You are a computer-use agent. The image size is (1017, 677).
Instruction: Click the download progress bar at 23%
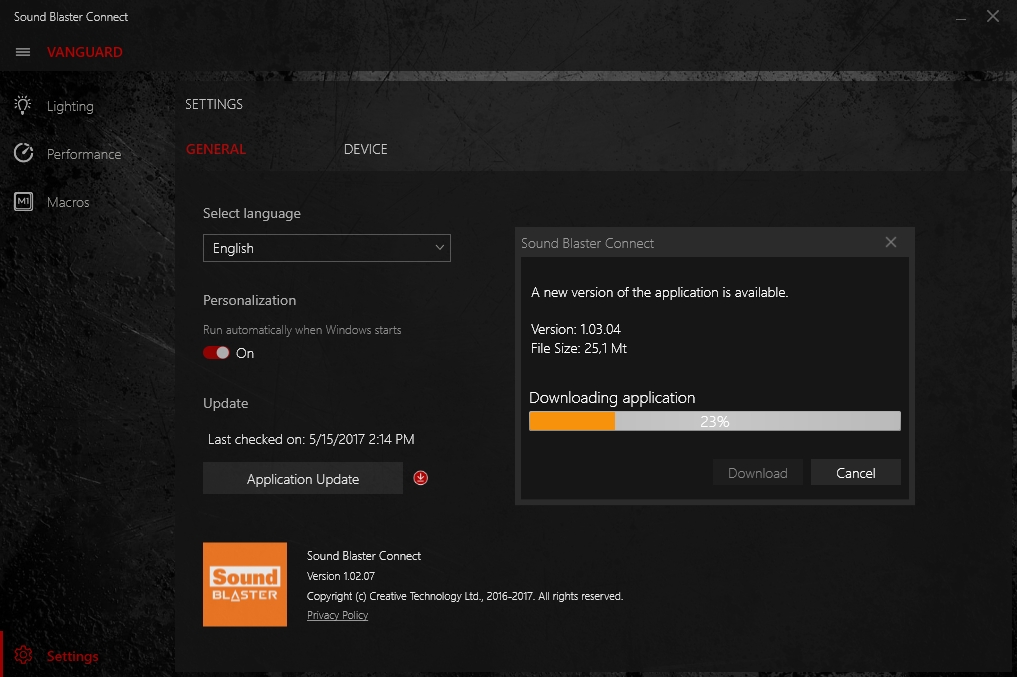[x=715, y=421]
